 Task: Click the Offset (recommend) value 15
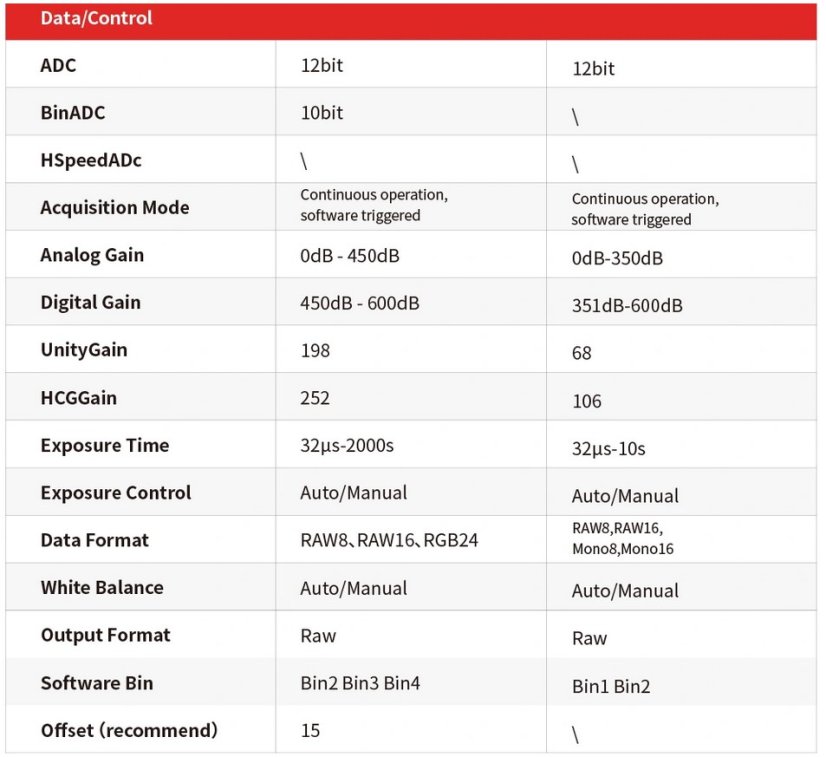[x=310, y=730]
